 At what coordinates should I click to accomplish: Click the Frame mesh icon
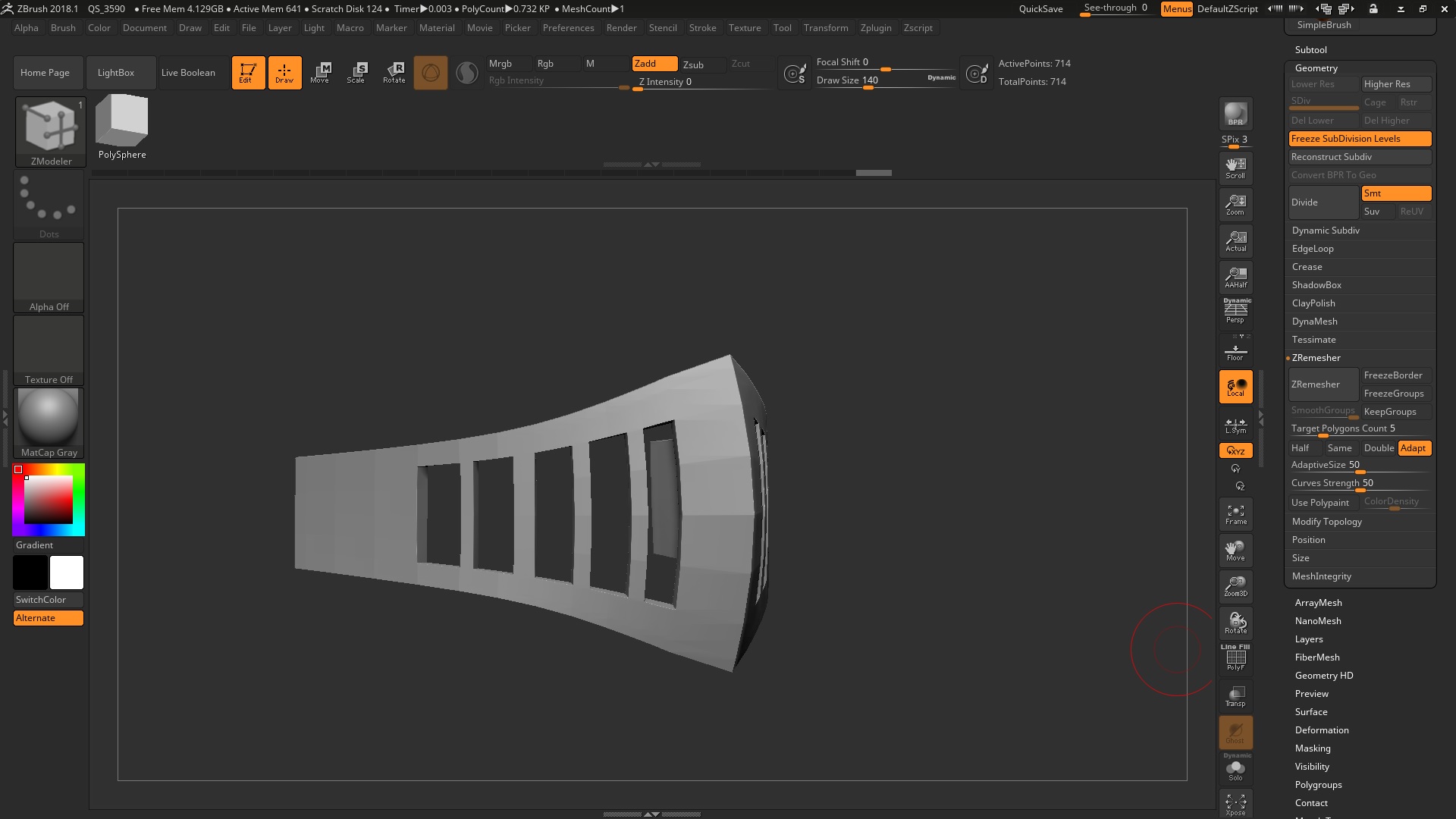click(x=1235, y=515)
